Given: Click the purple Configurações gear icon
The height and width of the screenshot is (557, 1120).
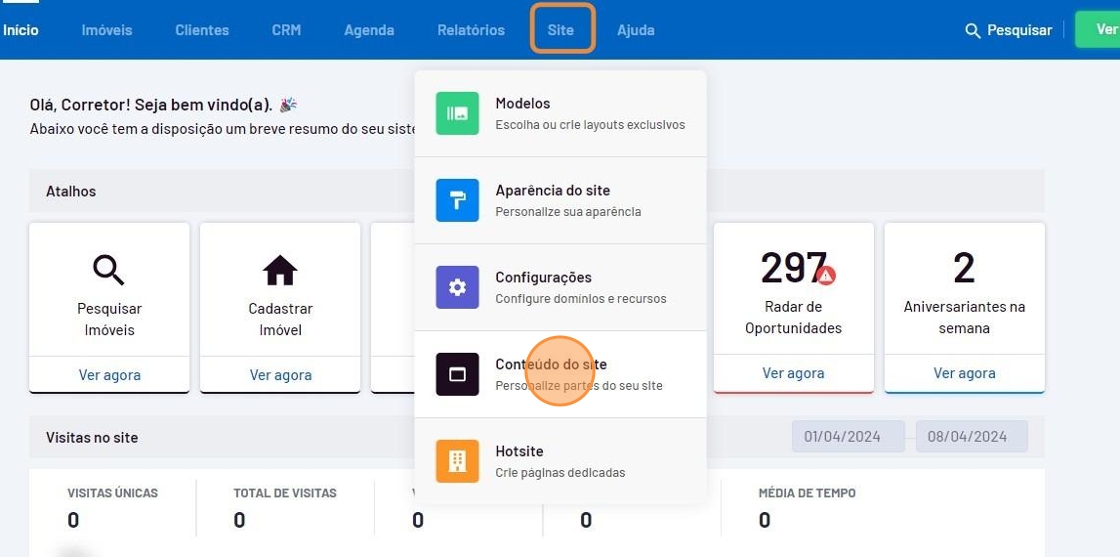Looking at the screenshot, I should (457, 287).
